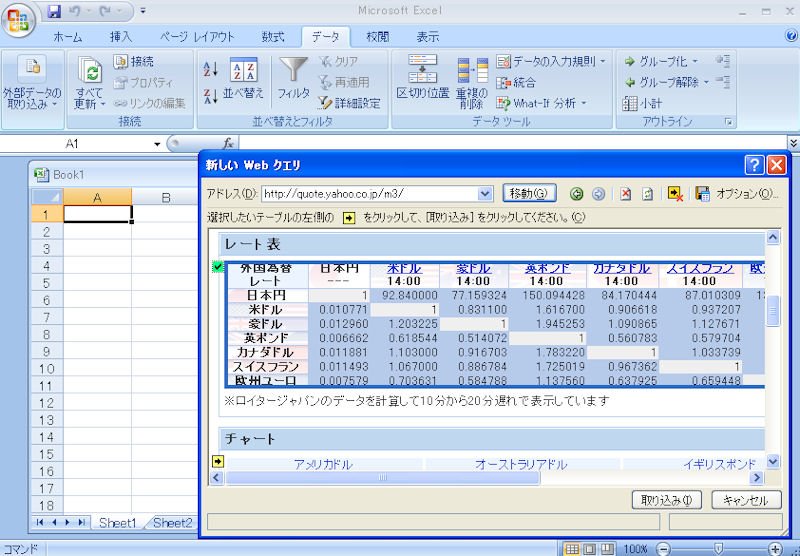Click the Office button orb
The width and height of the screenshot is (800, 556).
pos(18,21)
